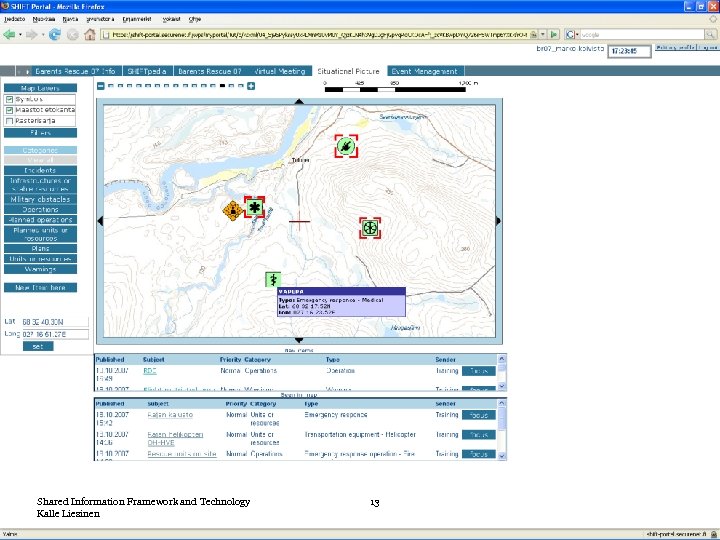Click the padlock icon in status bar
This screenshot has height=540, width=720.
click(x=713, y=534)
